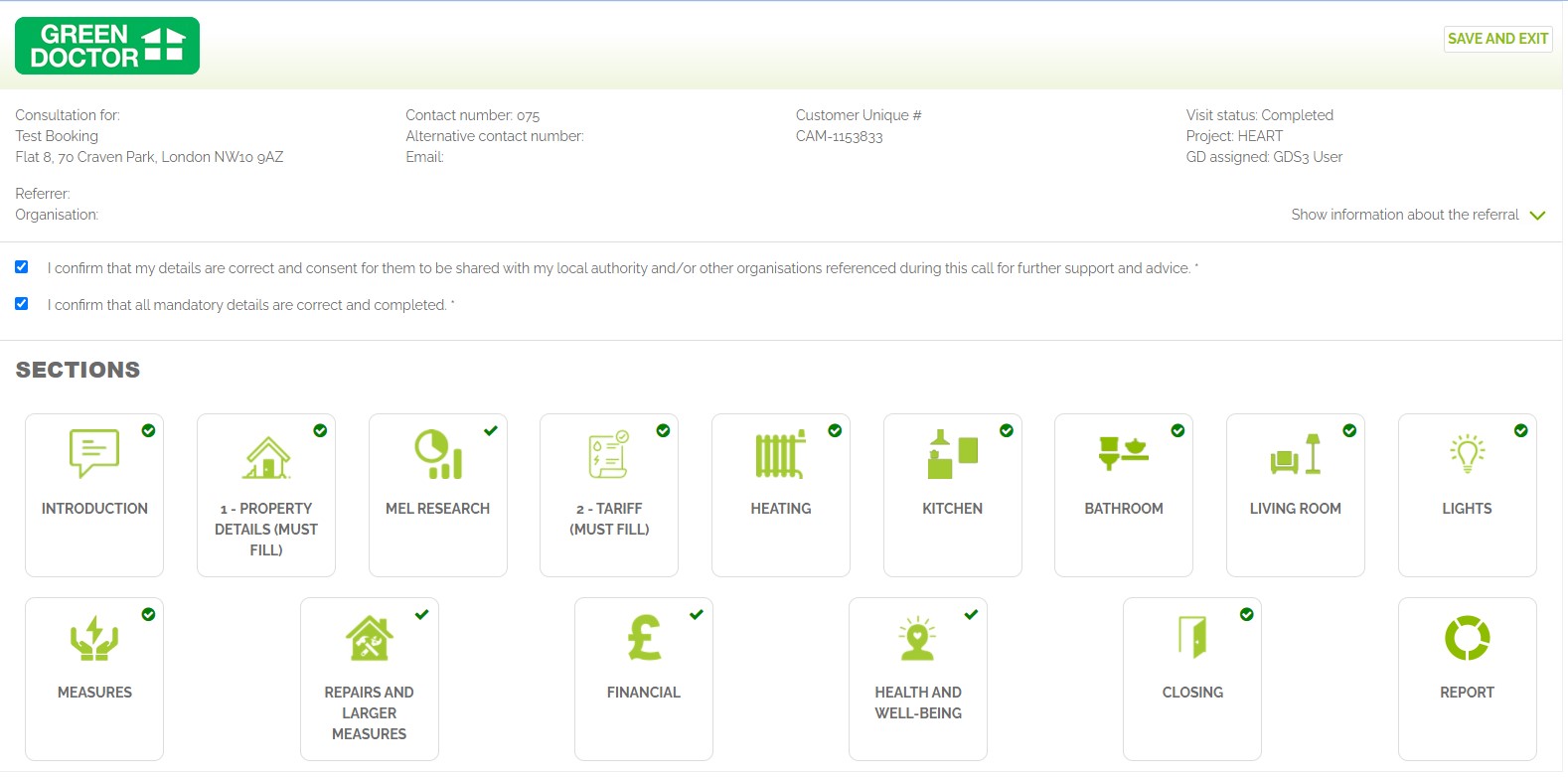Image resolution: width=1568 pixels, height=778 pixels.
Task: Toggle the mandatory details confirmation checkbox
Action: (x=22, y=304)
